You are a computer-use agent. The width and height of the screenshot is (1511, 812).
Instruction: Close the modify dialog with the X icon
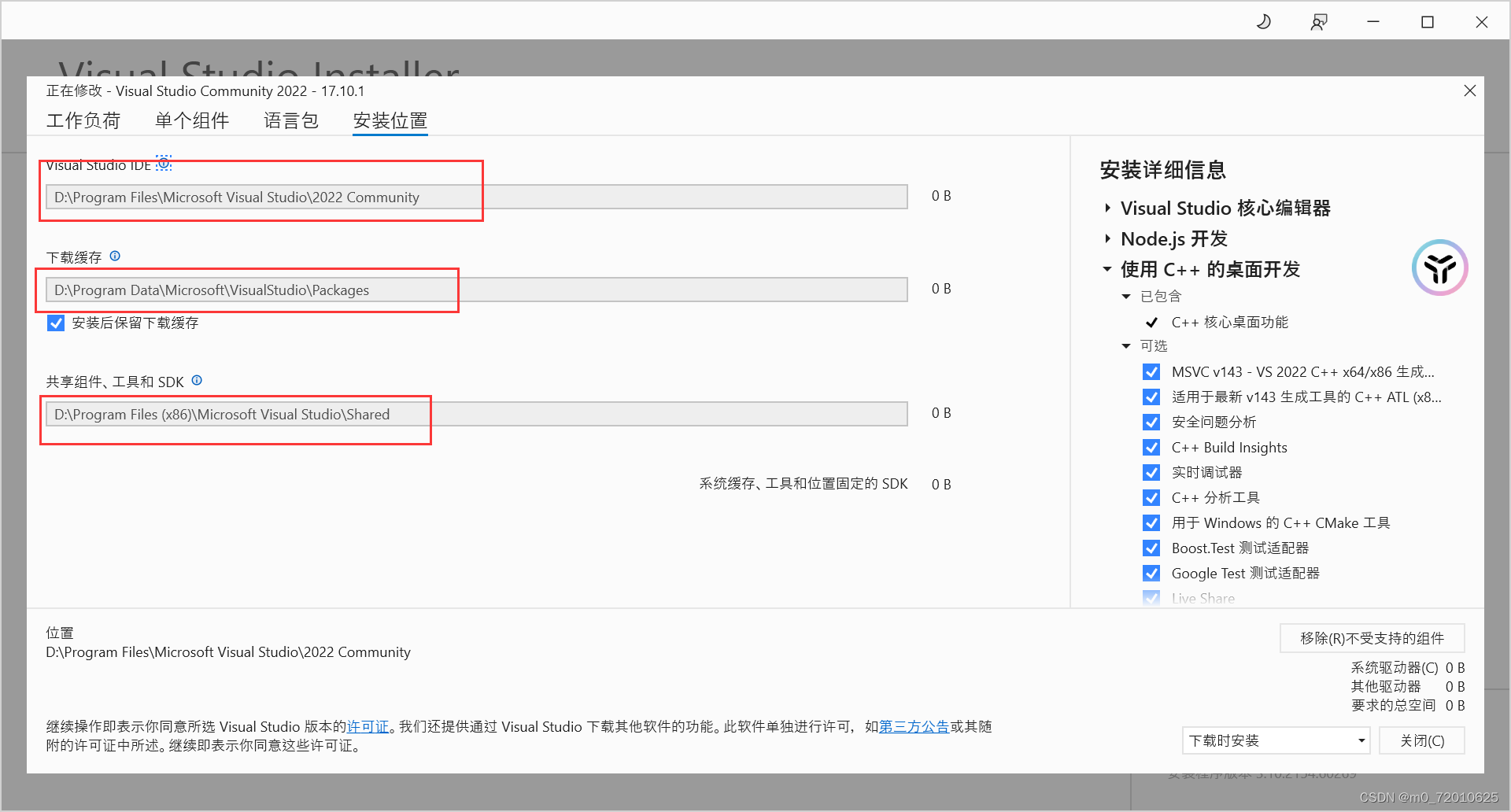pos(1469,90)
